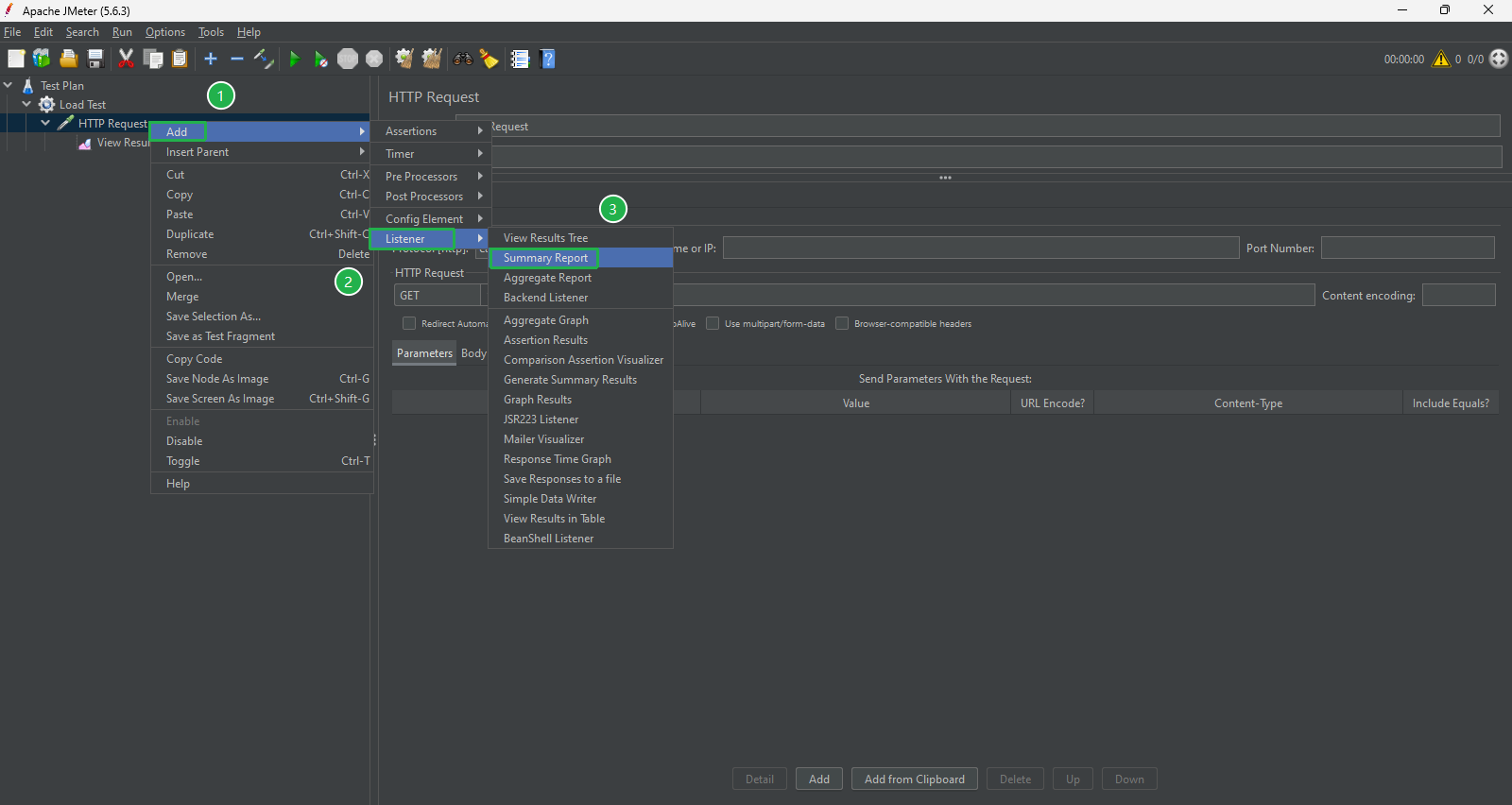Enable Use multipart/form-data checkbox
This screenshot has height=805, width=1512.
pyautogui.click(x=713, y=323)
